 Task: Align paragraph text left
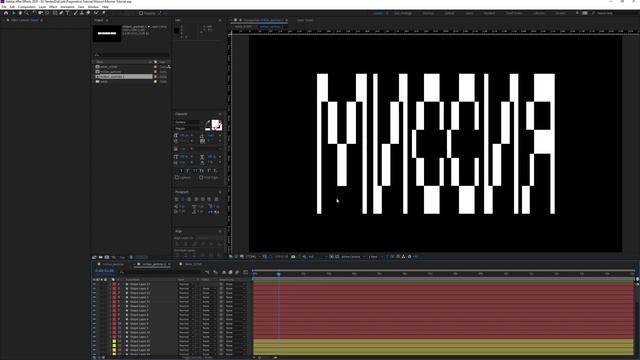coord(177,199)
